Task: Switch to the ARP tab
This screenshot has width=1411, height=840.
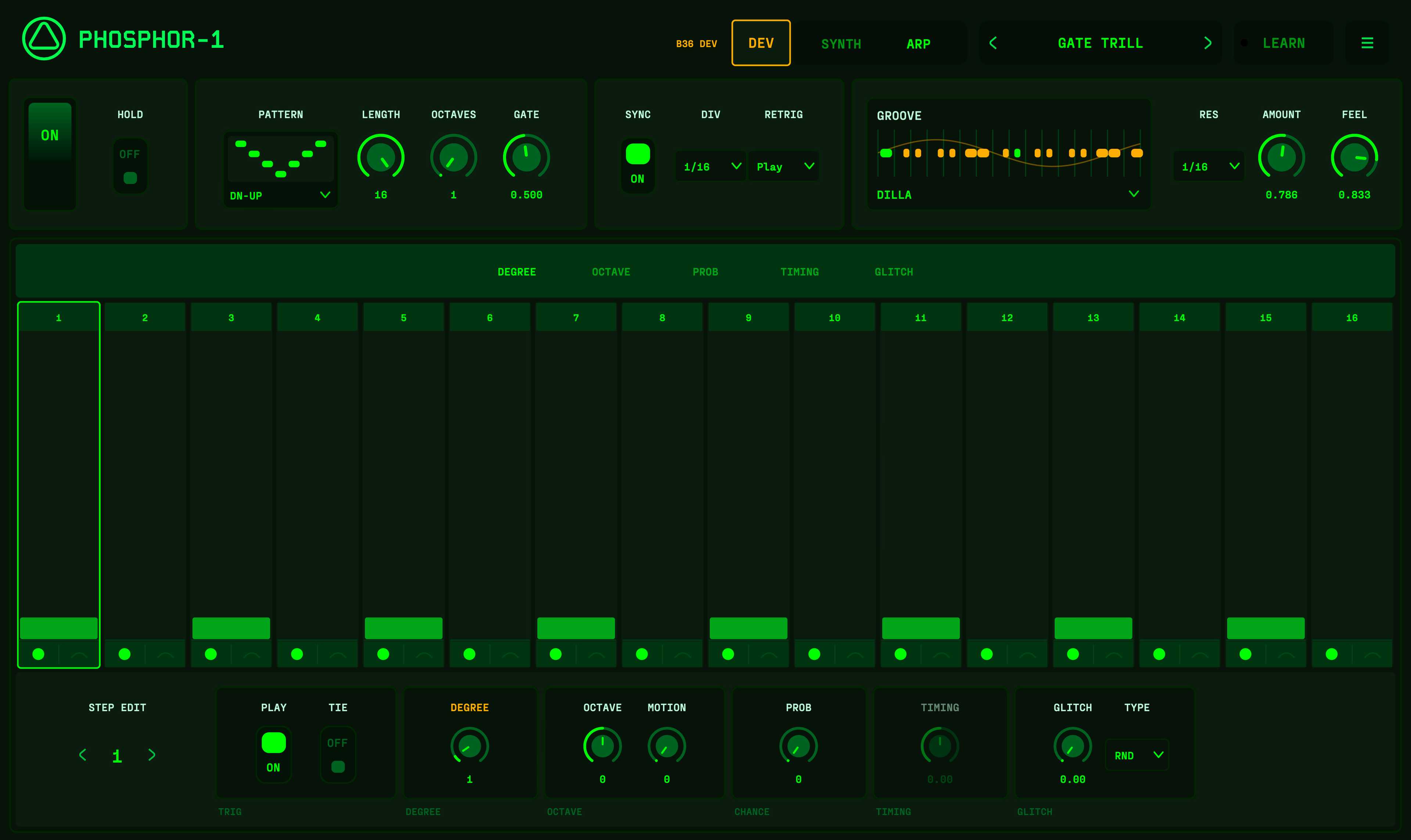Action: [918, 44]
